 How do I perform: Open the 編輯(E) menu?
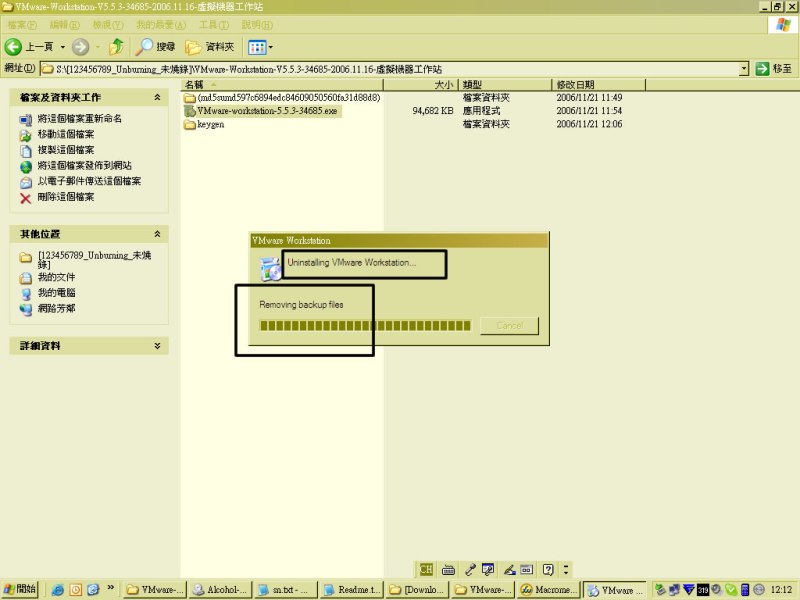click(x=64, y=24)
